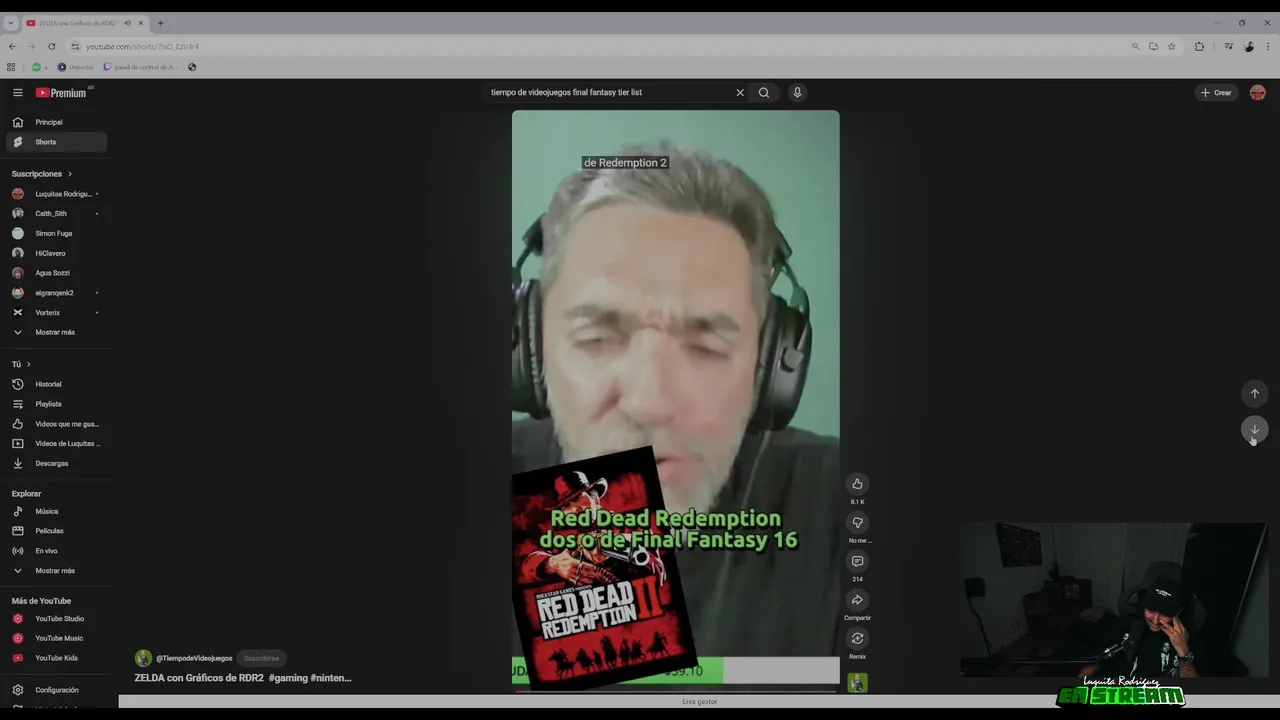The height and width of the screenshot is (720, 1280).
Task: Open YouTube Music link
Action: (56, 638)
